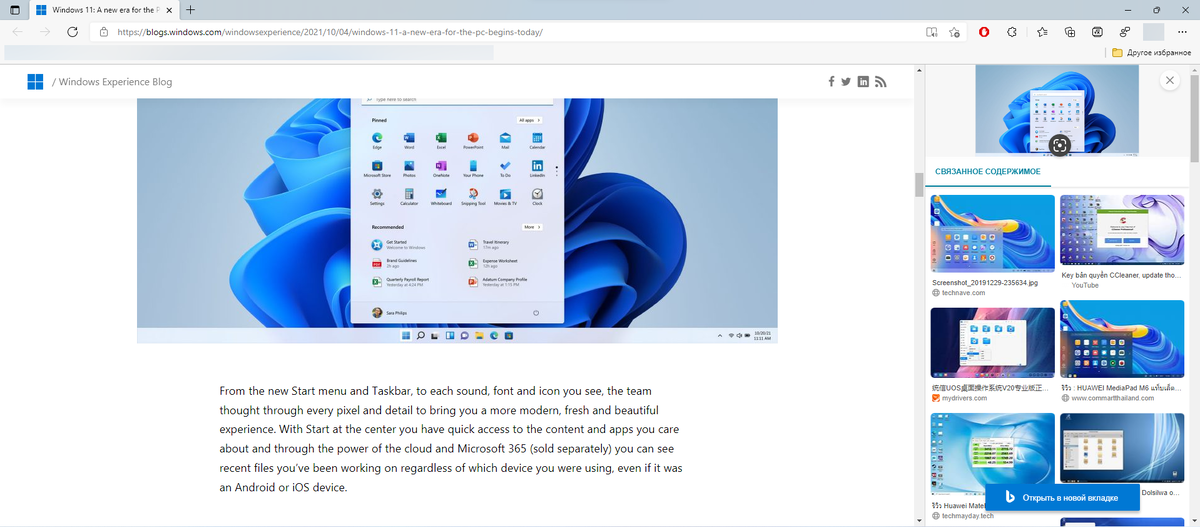Click the visual search crop icon on preview
Viewport: 1200px width, 527px height.
(1061, 146)
